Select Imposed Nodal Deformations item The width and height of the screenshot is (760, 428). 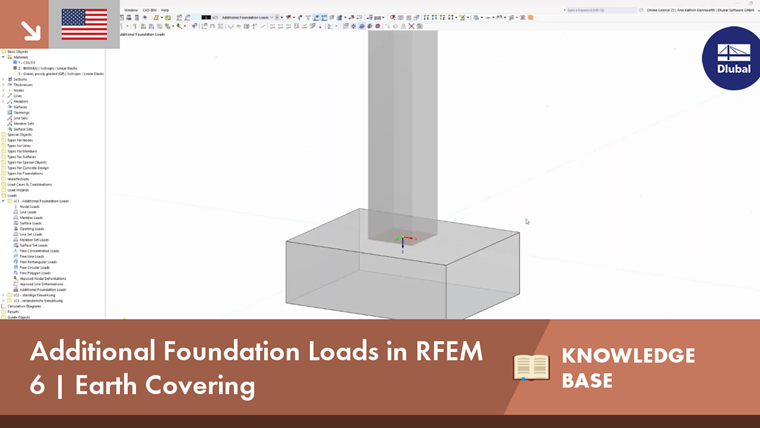43,279
